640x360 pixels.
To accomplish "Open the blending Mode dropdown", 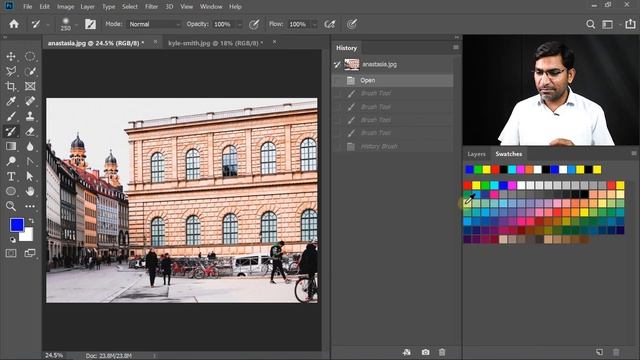I will click(x=154, y=24).
